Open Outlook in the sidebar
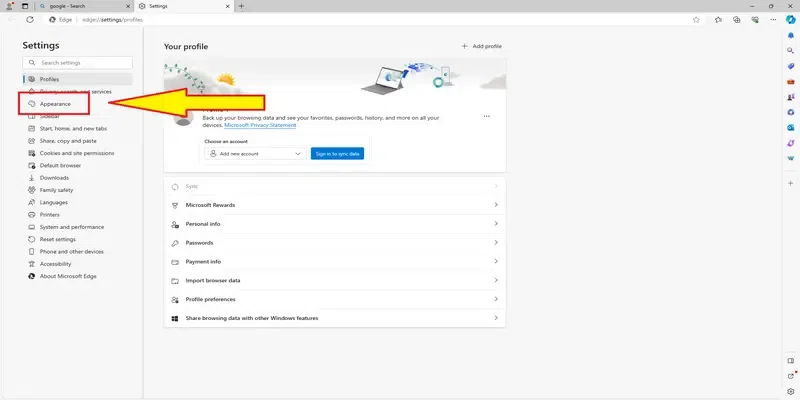Viewport: 800px width, 400px height. pyautogui.click(x=791, y=128)
